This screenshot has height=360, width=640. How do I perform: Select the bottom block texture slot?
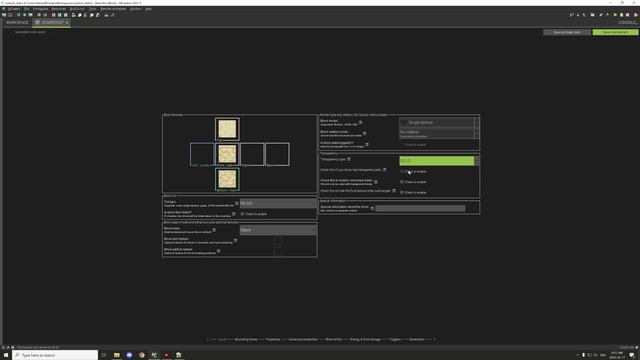(x=227, y=180)
